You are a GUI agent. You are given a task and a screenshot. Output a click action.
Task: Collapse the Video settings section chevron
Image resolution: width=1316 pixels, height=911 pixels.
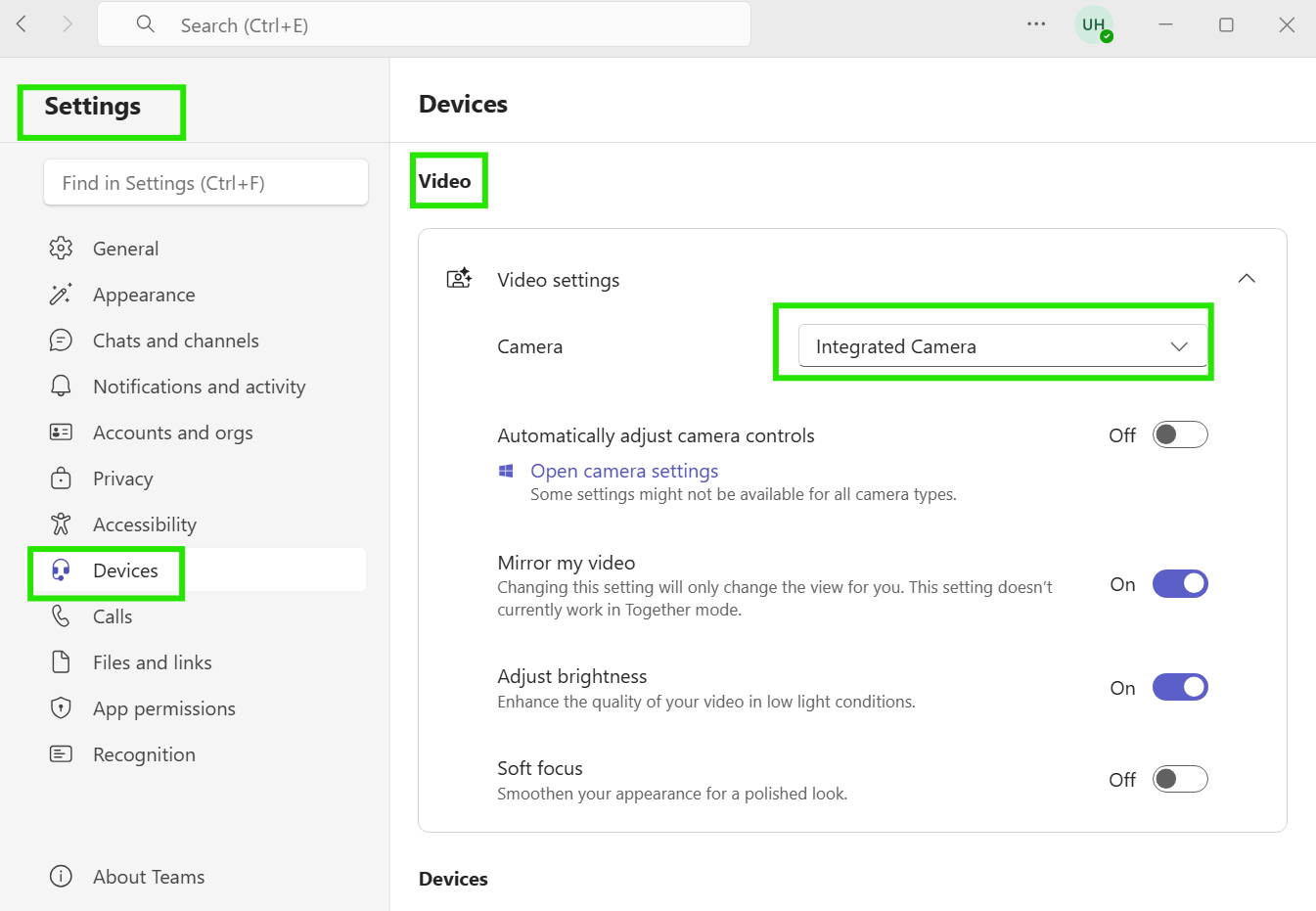click(1247, 279)
